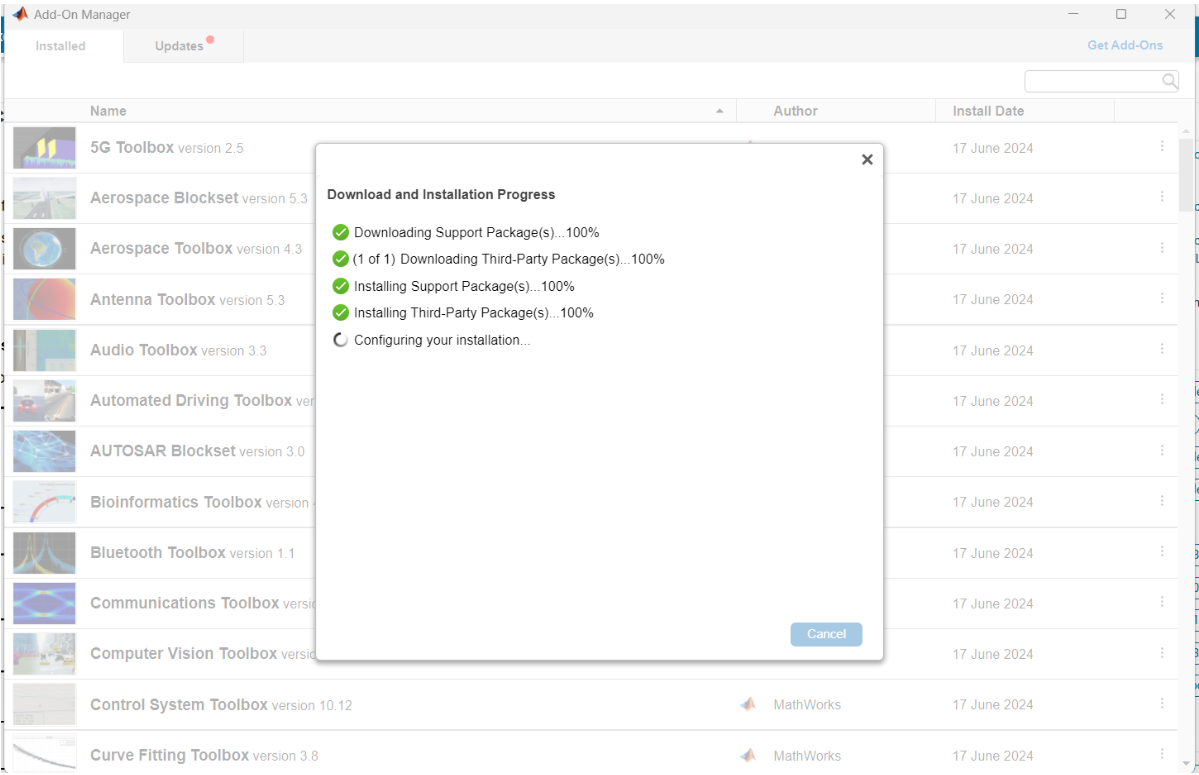
Task: Click the Bluetooth Toolbox thumbnail
Action: [x=44, y=553]
